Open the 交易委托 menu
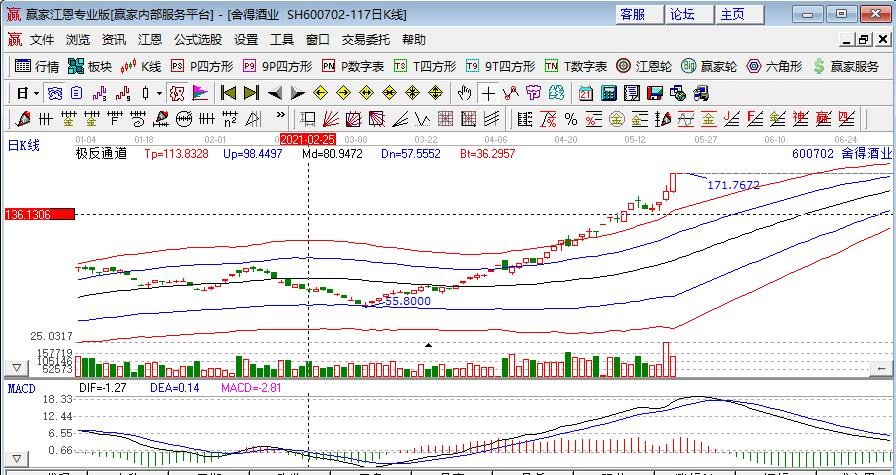 pyautogui.click(x=366, y=39)
